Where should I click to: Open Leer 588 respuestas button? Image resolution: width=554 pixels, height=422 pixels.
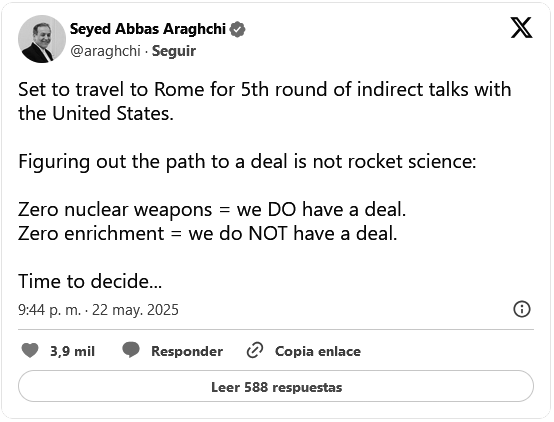tap(276, 386)
